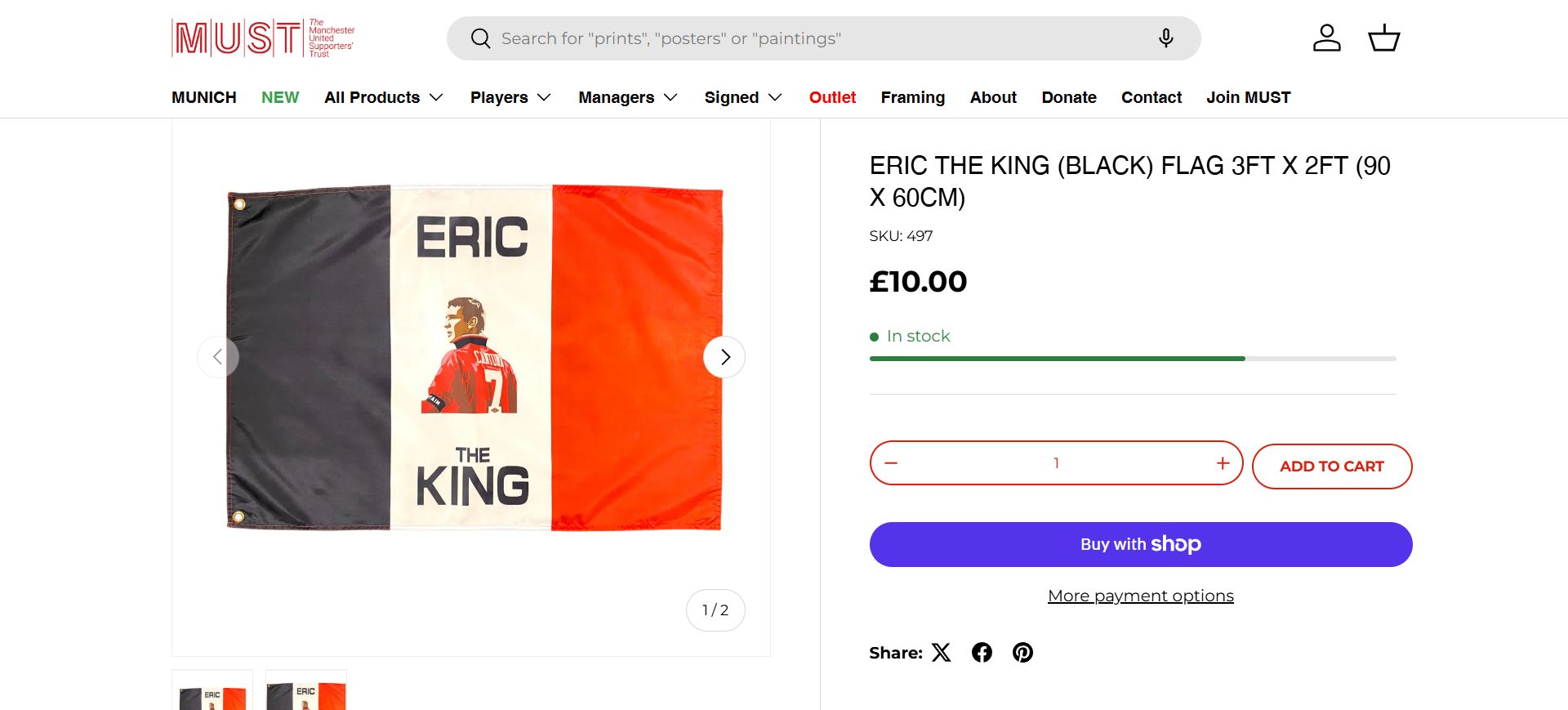Open the shopping basket icon

pos(1383,38)
